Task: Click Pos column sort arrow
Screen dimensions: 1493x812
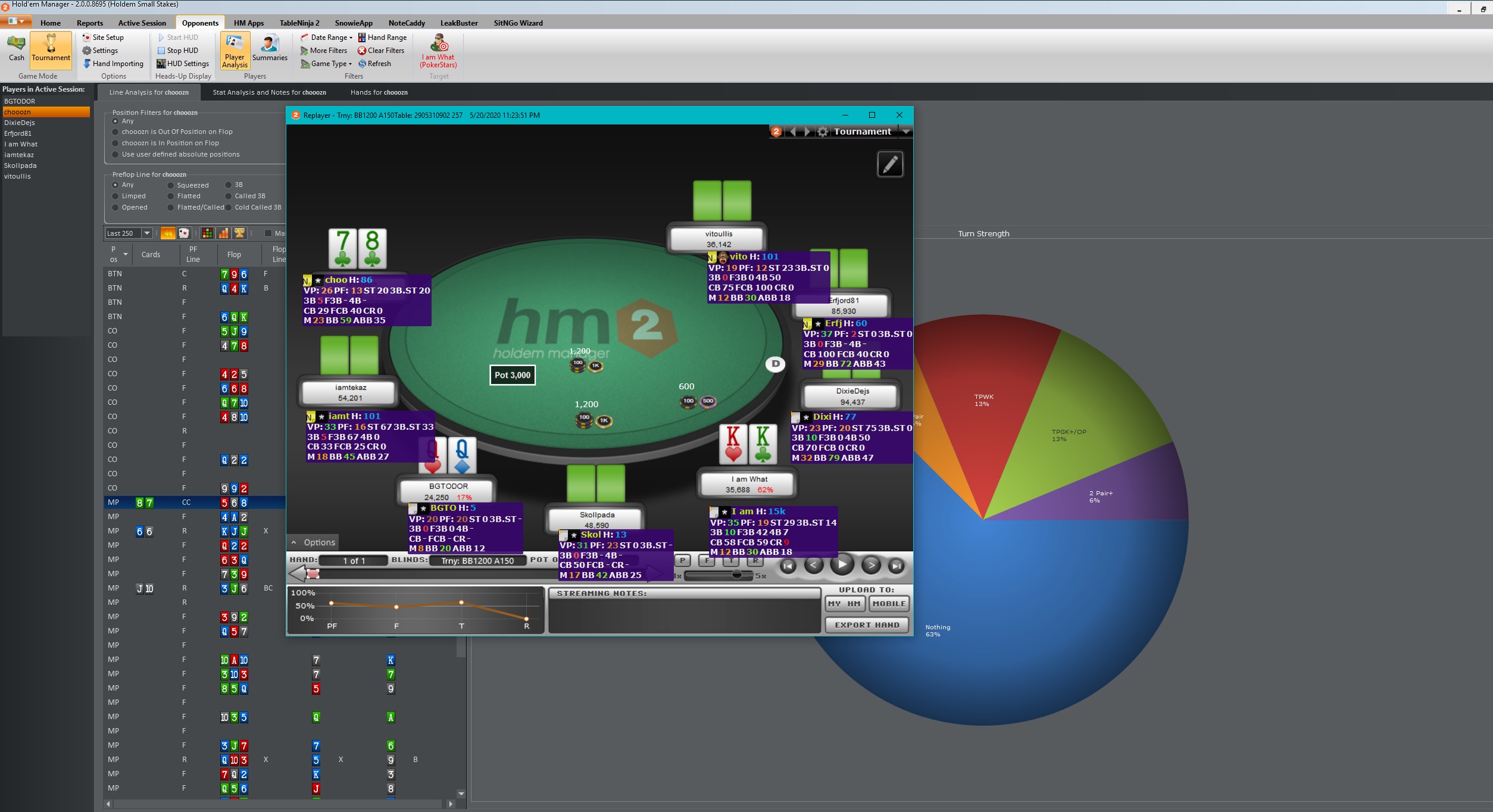Action: [126, 254]
